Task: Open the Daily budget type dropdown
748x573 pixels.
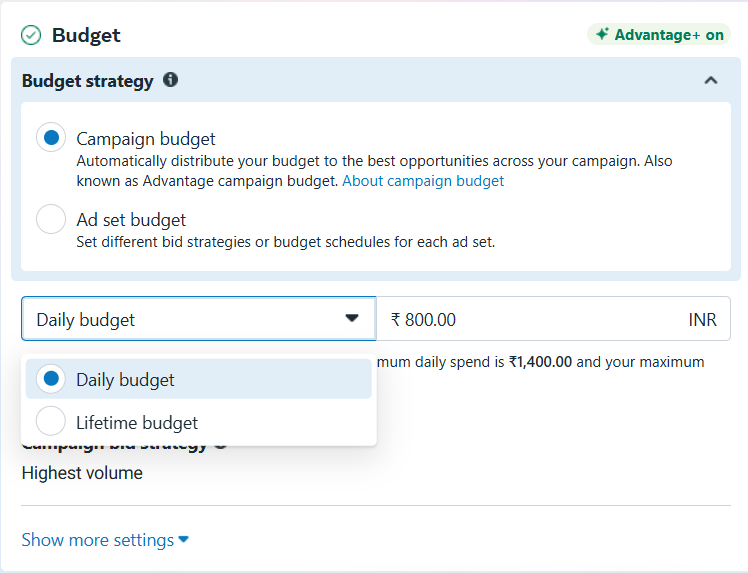Action: click(x=198, y=319)
